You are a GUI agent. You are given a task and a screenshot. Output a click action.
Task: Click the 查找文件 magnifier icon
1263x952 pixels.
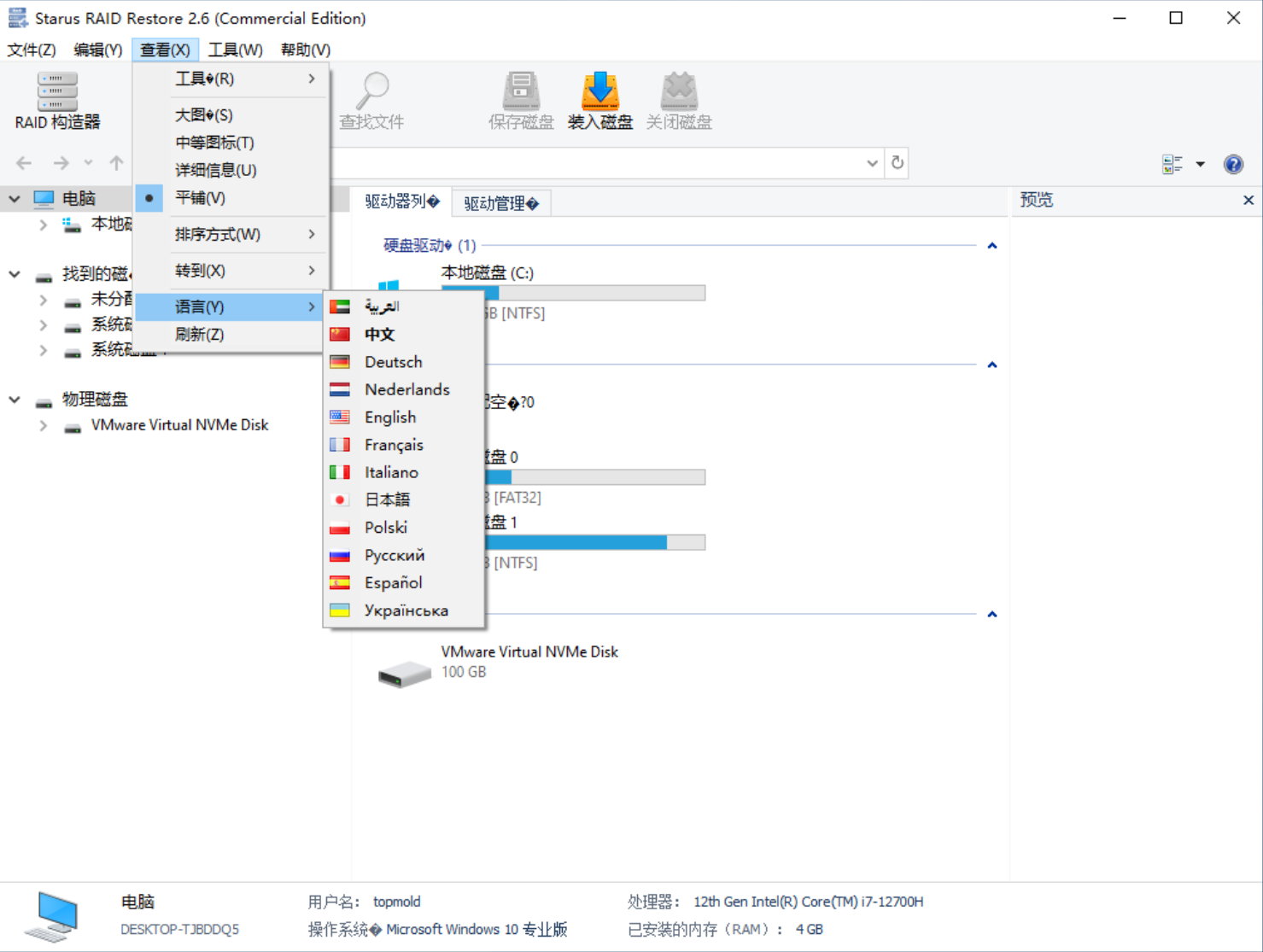[x=372, y=91]
